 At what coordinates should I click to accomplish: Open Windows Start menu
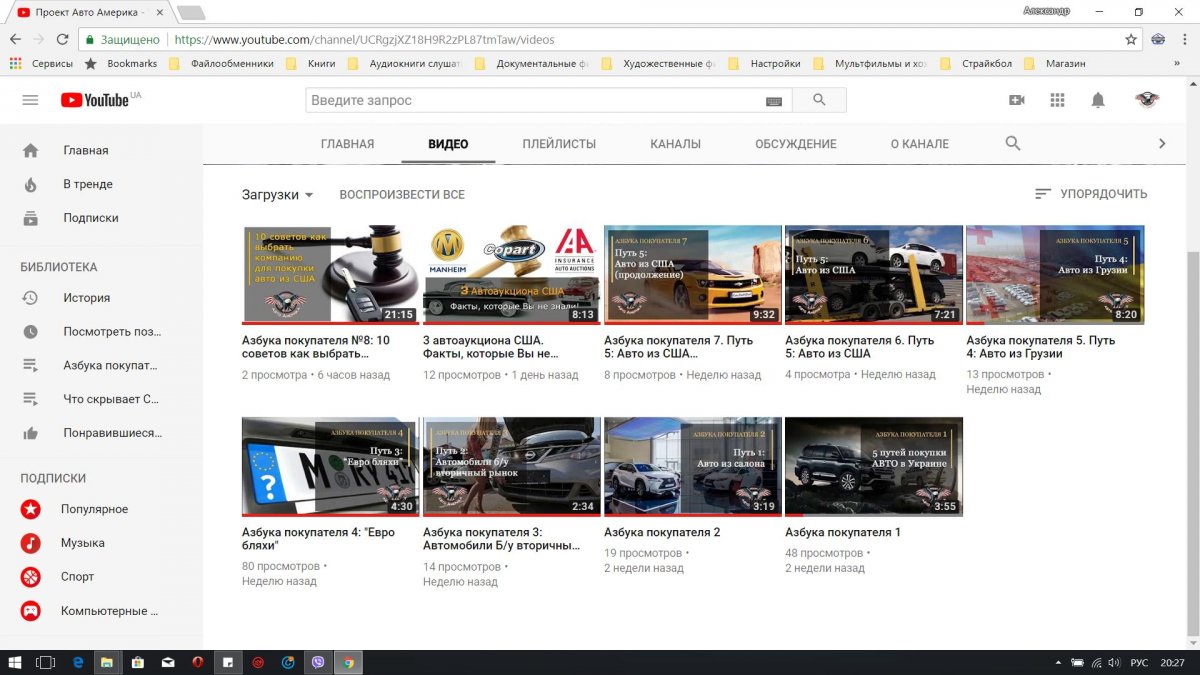pos(14,662)
